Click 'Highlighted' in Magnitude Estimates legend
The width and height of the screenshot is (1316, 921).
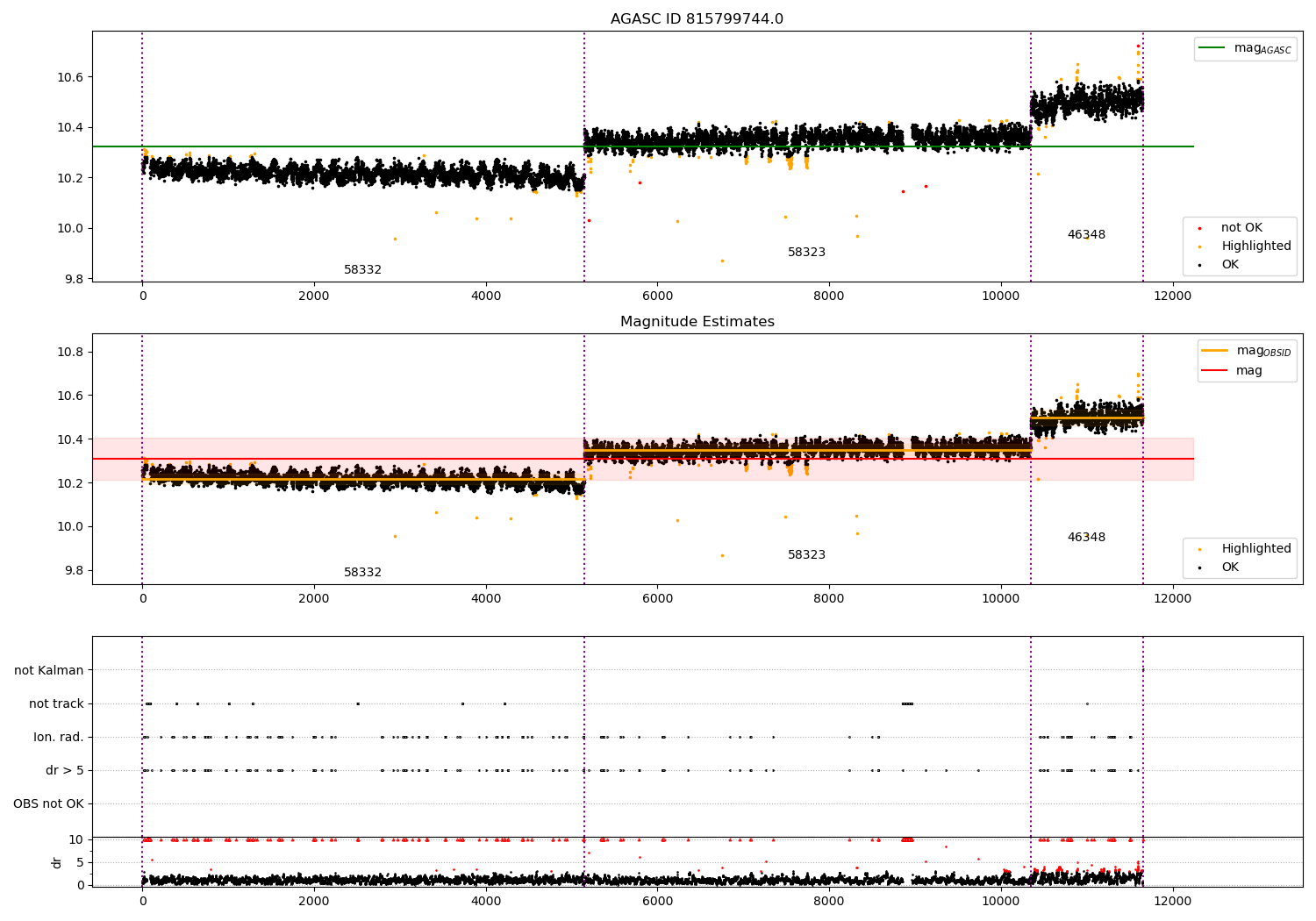(1256, 549)
